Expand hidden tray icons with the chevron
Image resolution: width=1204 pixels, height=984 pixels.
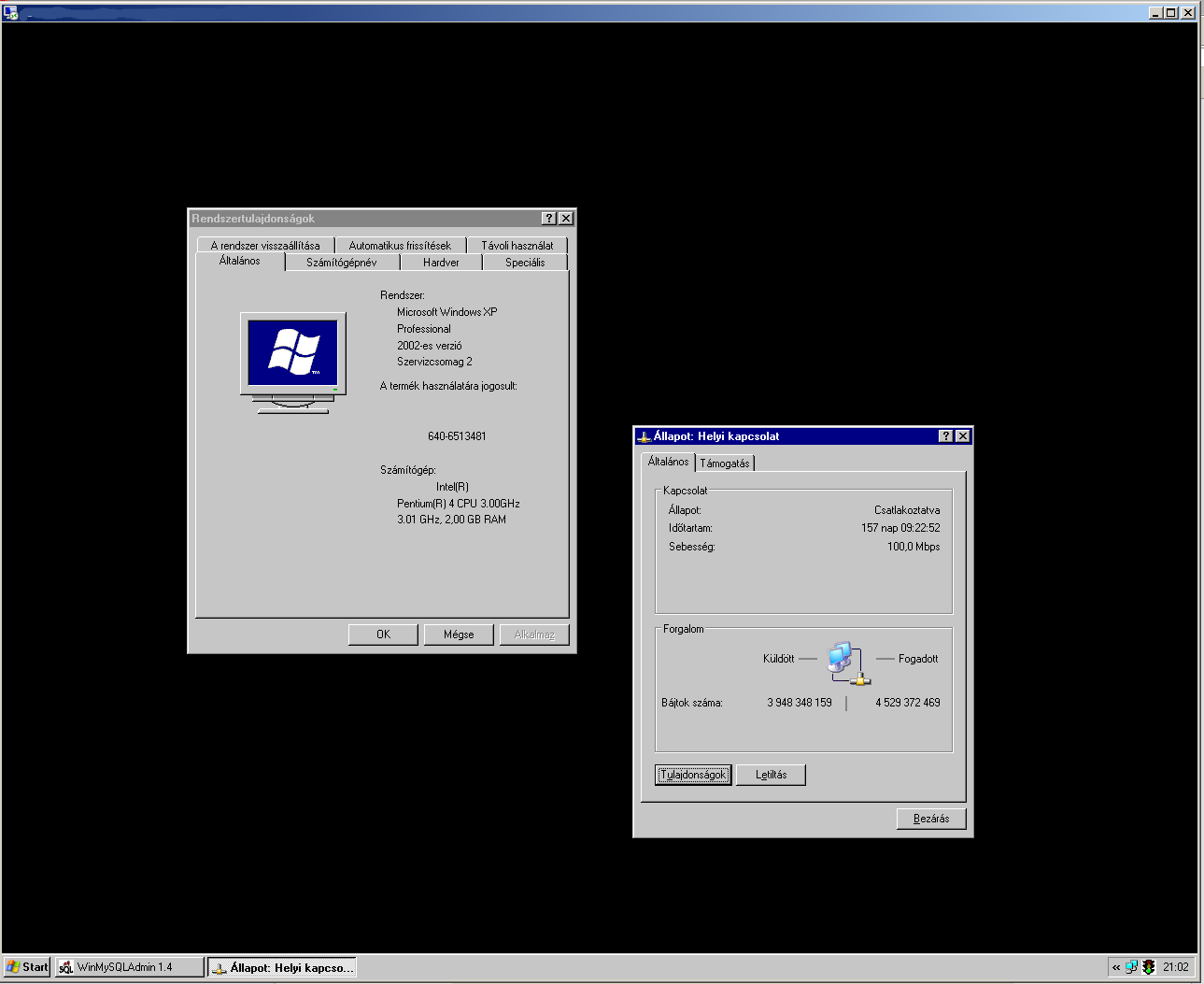pyautogui.click(x=1115, y=967)
